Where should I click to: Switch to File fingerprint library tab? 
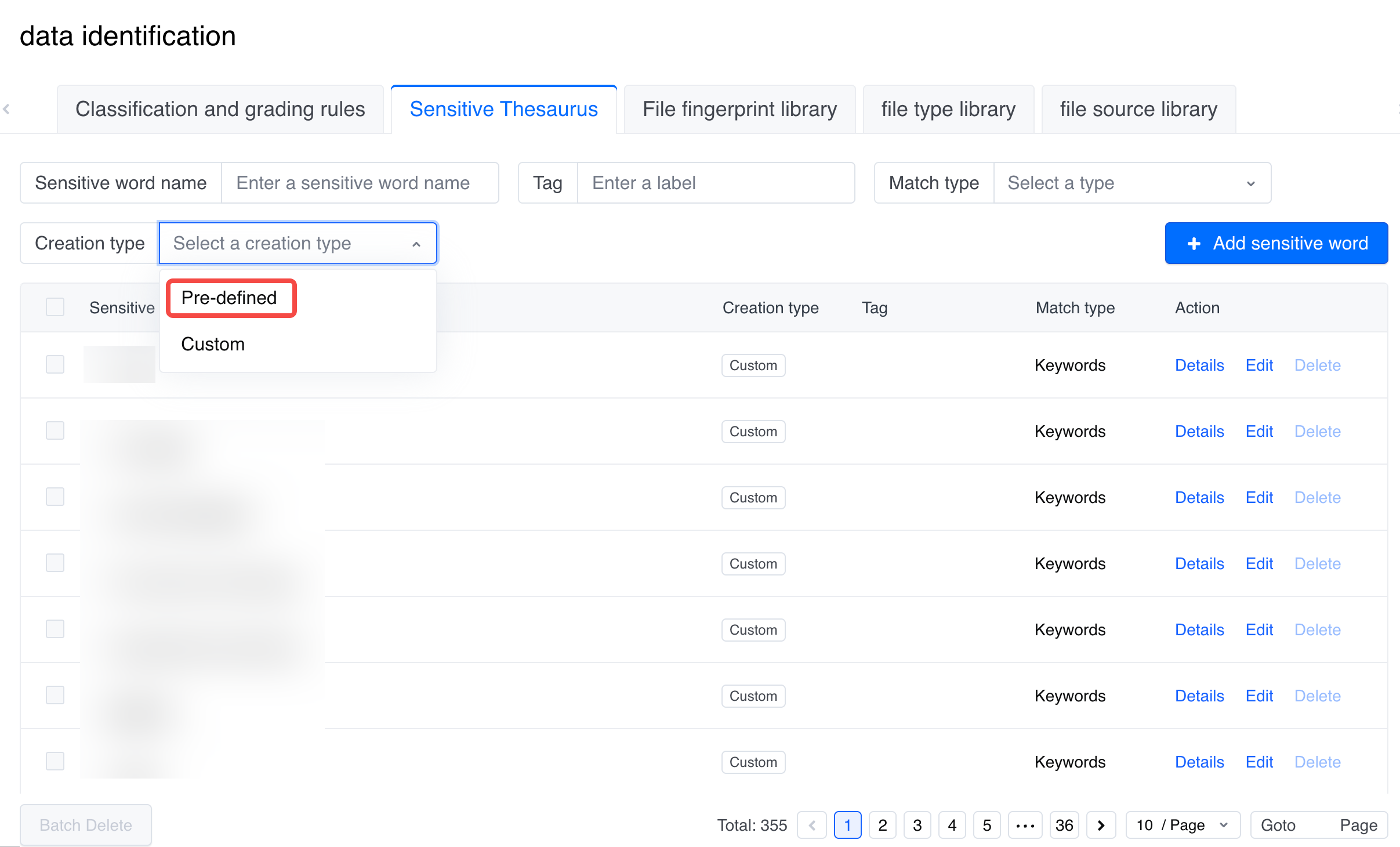tap(739, 110)
